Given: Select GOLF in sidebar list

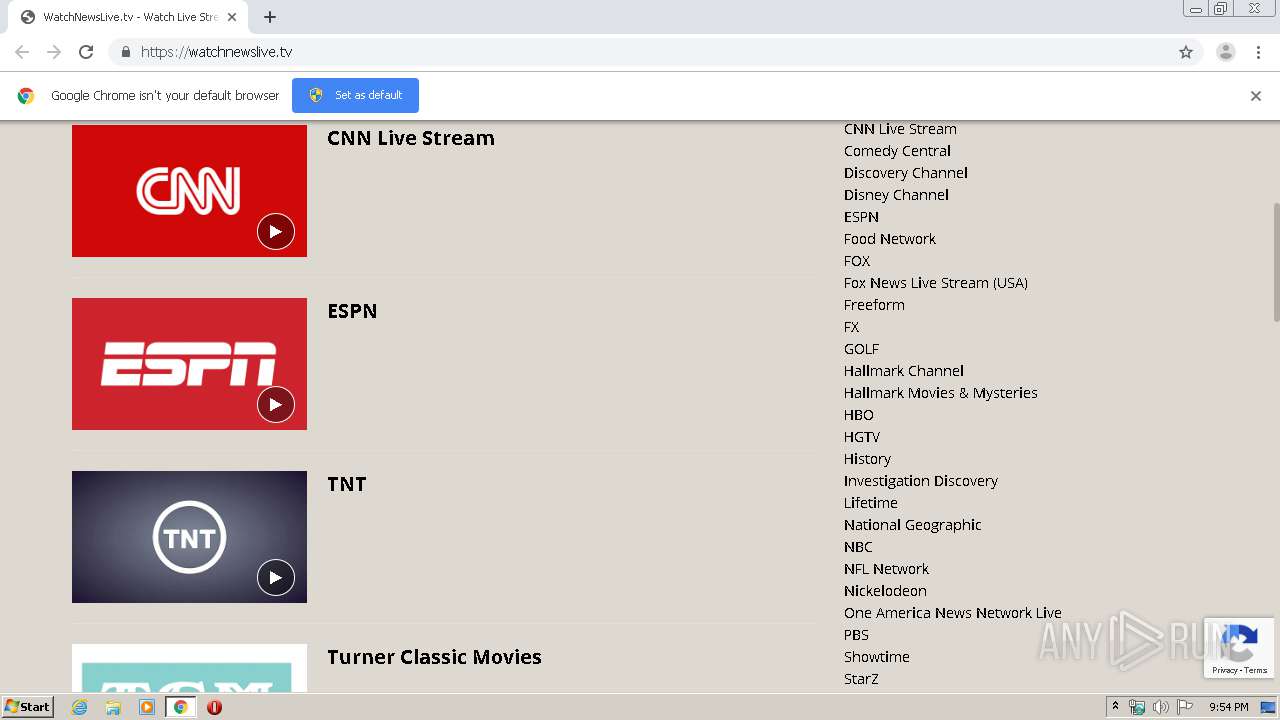Looking at the screenshot, I should point(861,349).
